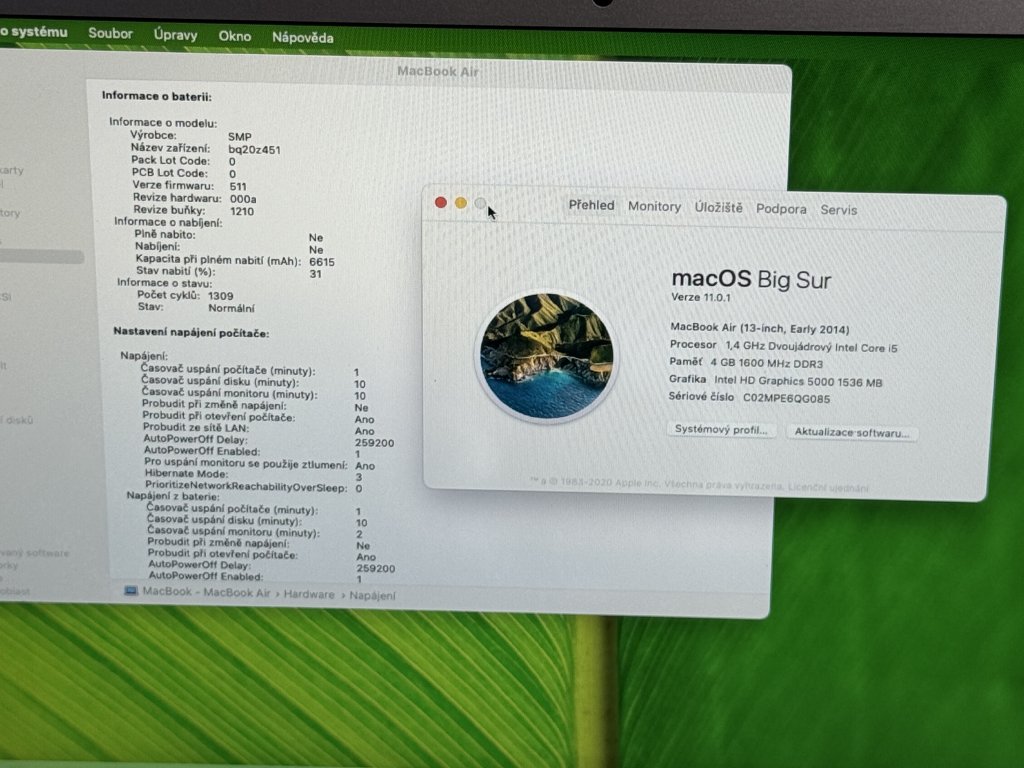Switch to the Monitory tab
The height and width of the screenshot is (768, 1024).
coord(654,207)
